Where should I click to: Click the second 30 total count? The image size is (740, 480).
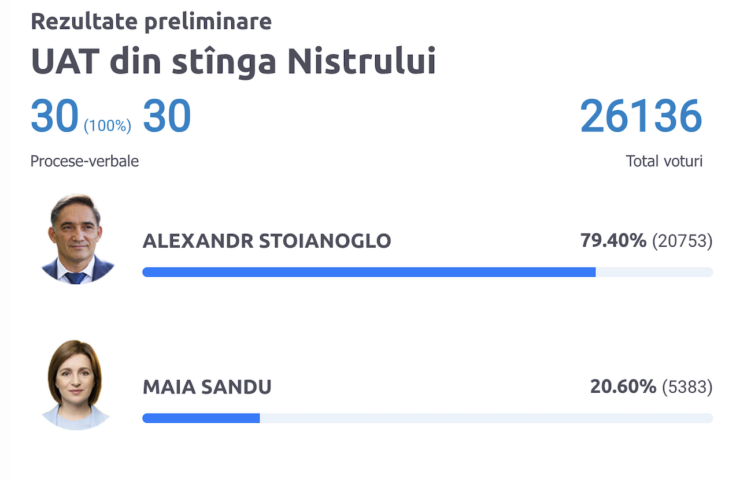pyautogui.click(x=167, y=116)
